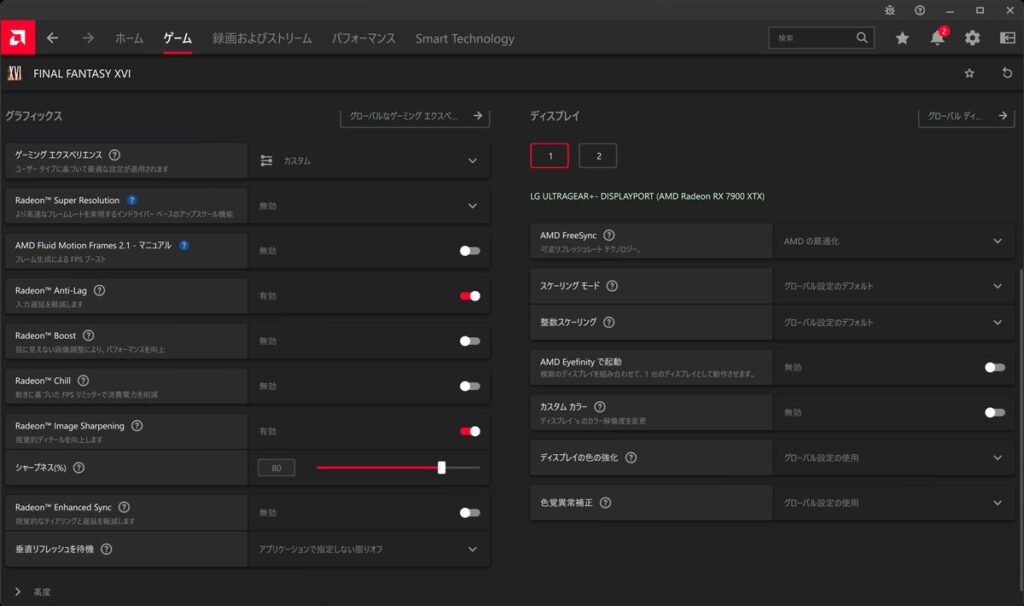Screen dimensions: 1024x606
Task: Click the sharpness slider handle
Action: 441,468
